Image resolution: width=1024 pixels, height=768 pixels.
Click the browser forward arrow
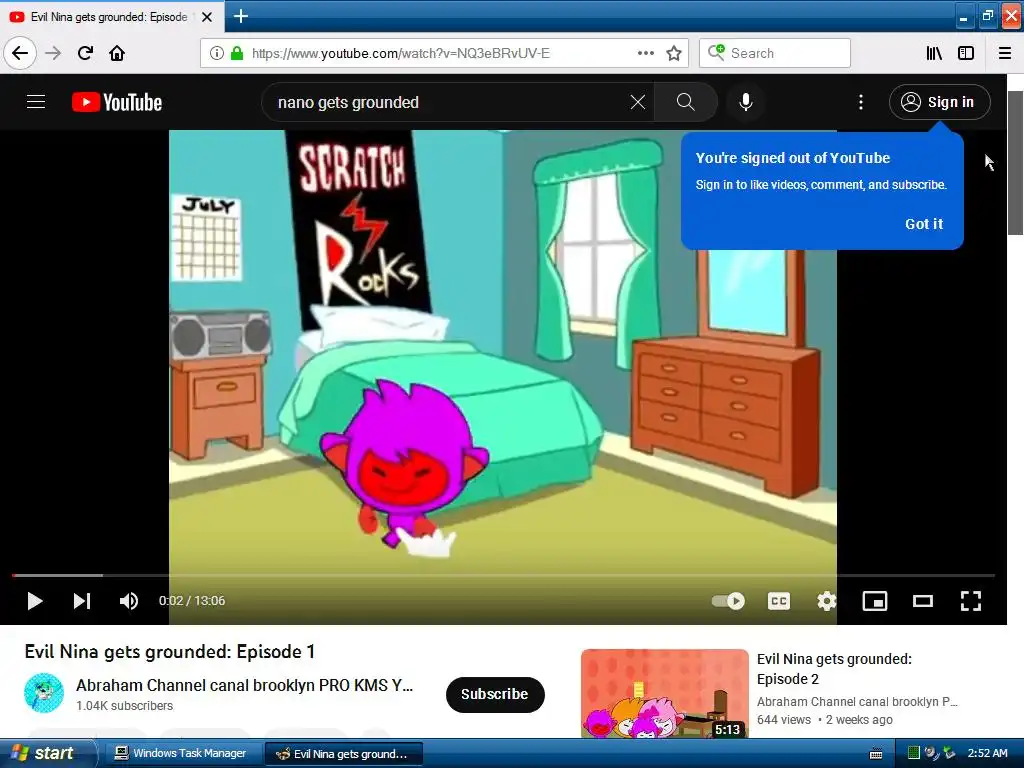[53, 53]
